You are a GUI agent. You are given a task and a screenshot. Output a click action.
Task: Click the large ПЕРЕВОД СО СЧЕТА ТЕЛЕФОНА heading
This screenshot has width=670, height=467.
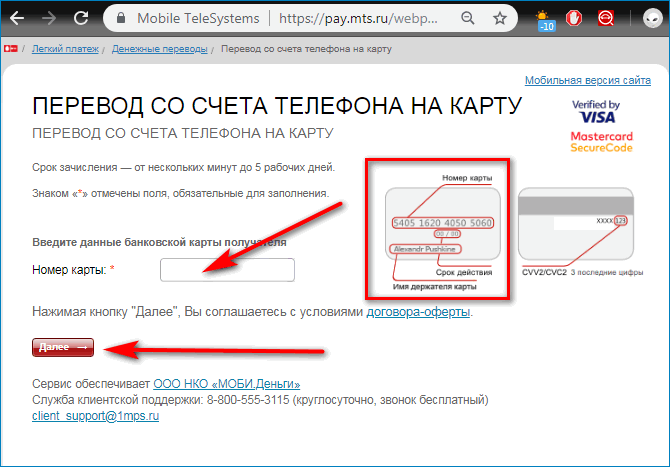click(277, 106)
